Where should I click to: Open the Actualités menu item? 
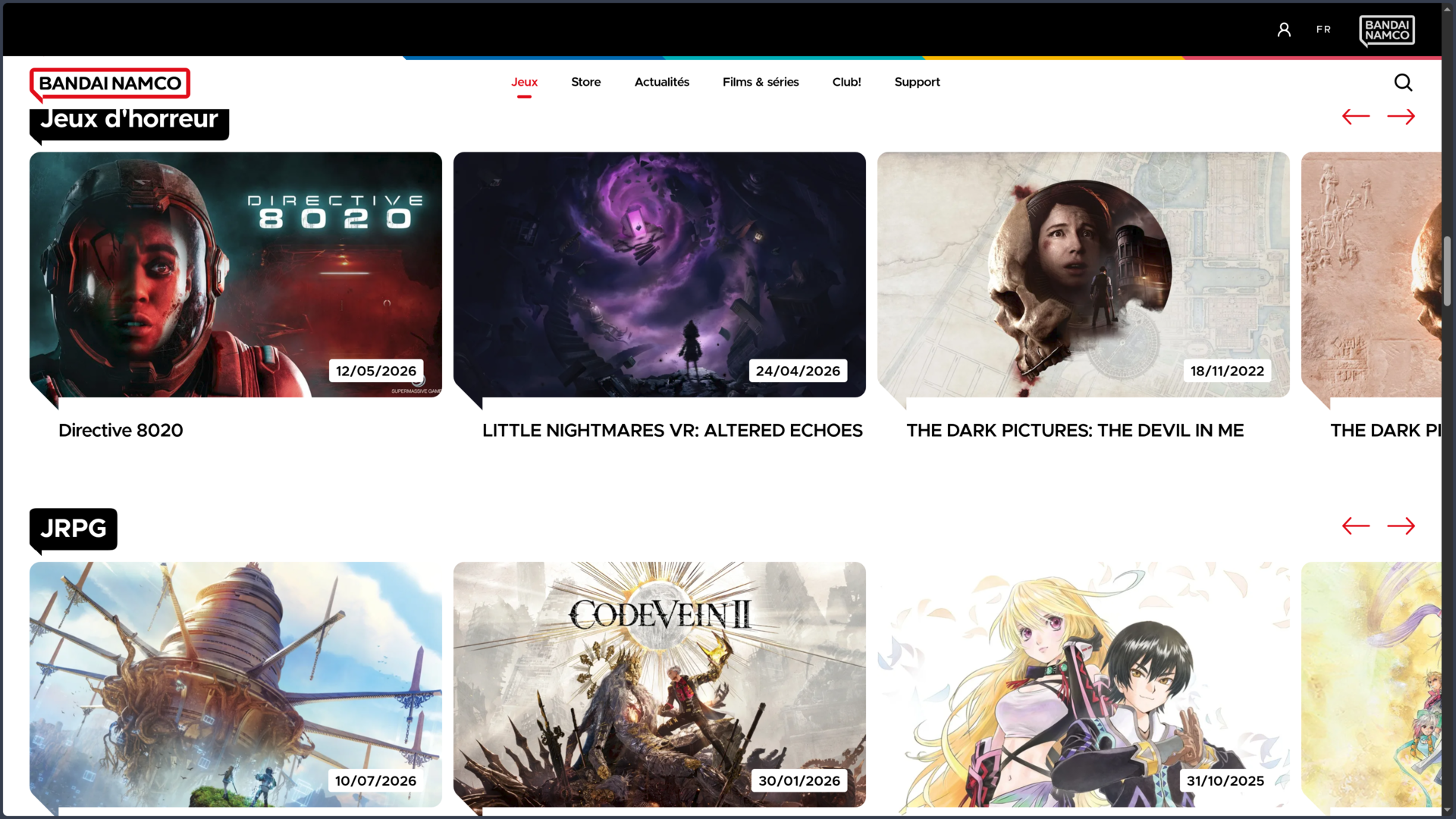click(661, 82)
